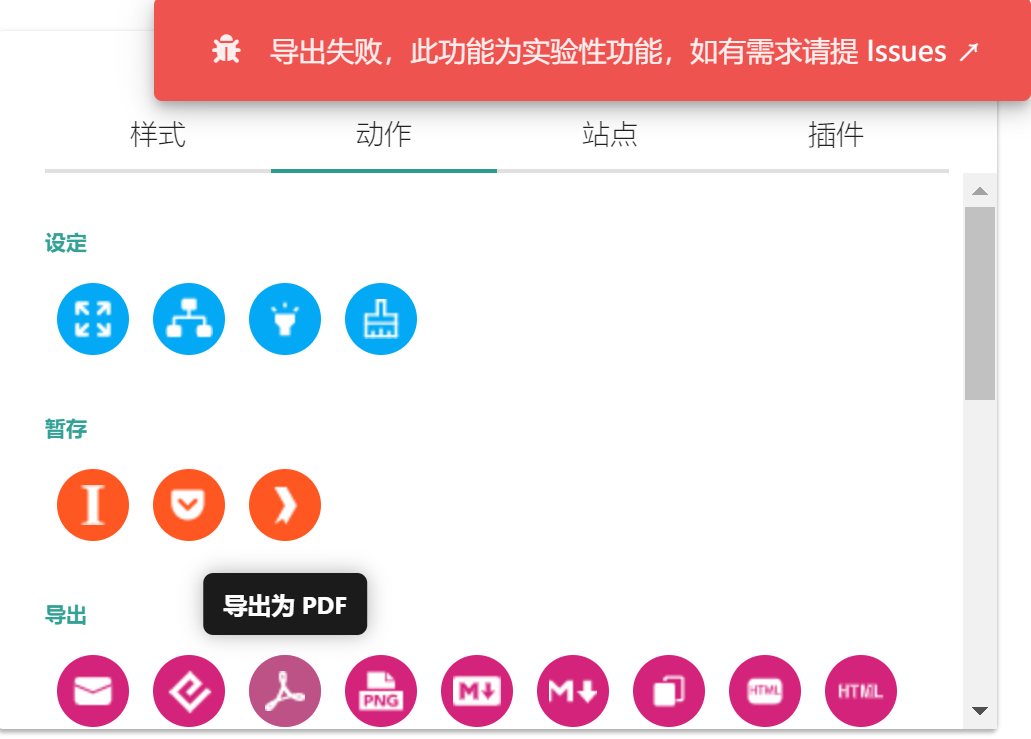Image resolution: width=1031 pixels, height=739 pixels.
Task: Export the article to Evernote
Action: click(189, 690)
